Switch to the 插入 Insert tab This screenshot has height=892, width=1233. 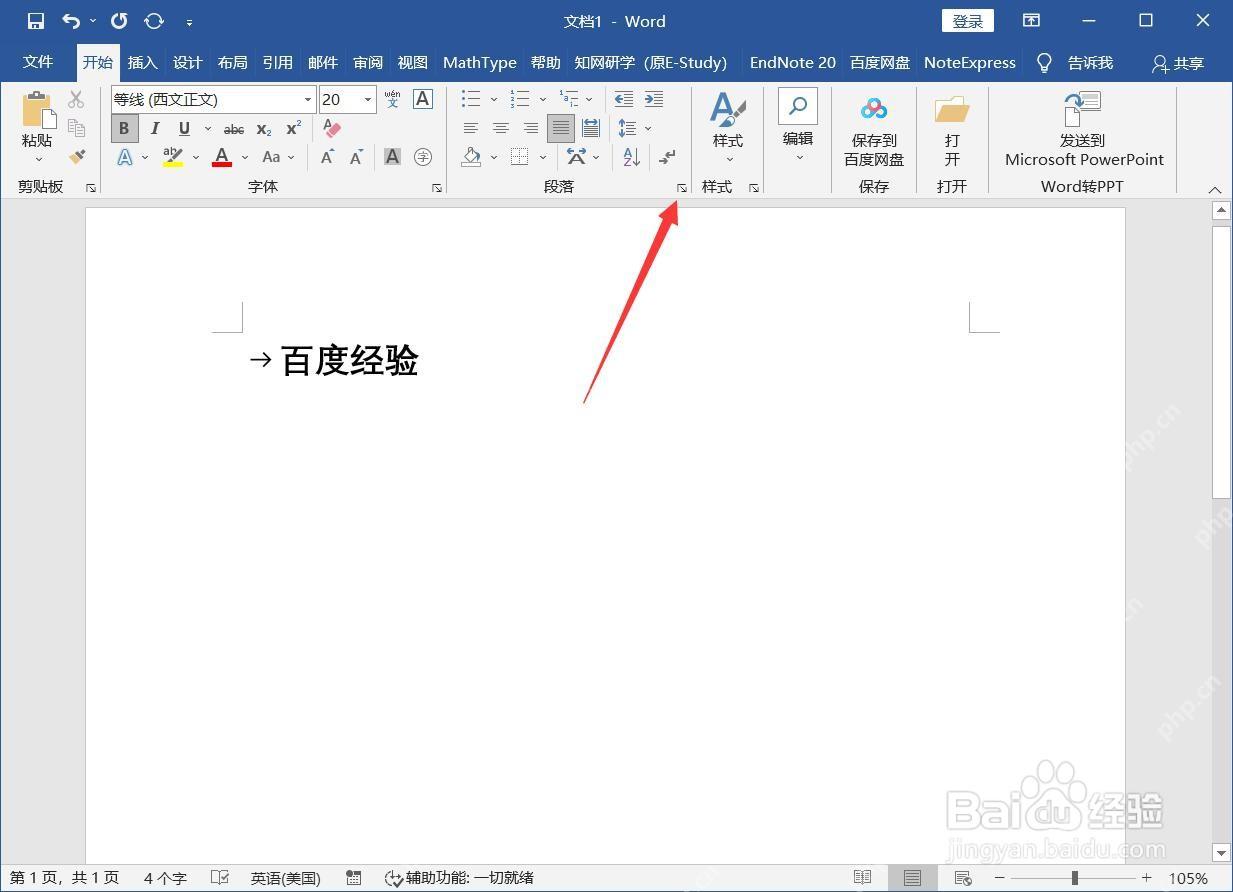[142, 62]
